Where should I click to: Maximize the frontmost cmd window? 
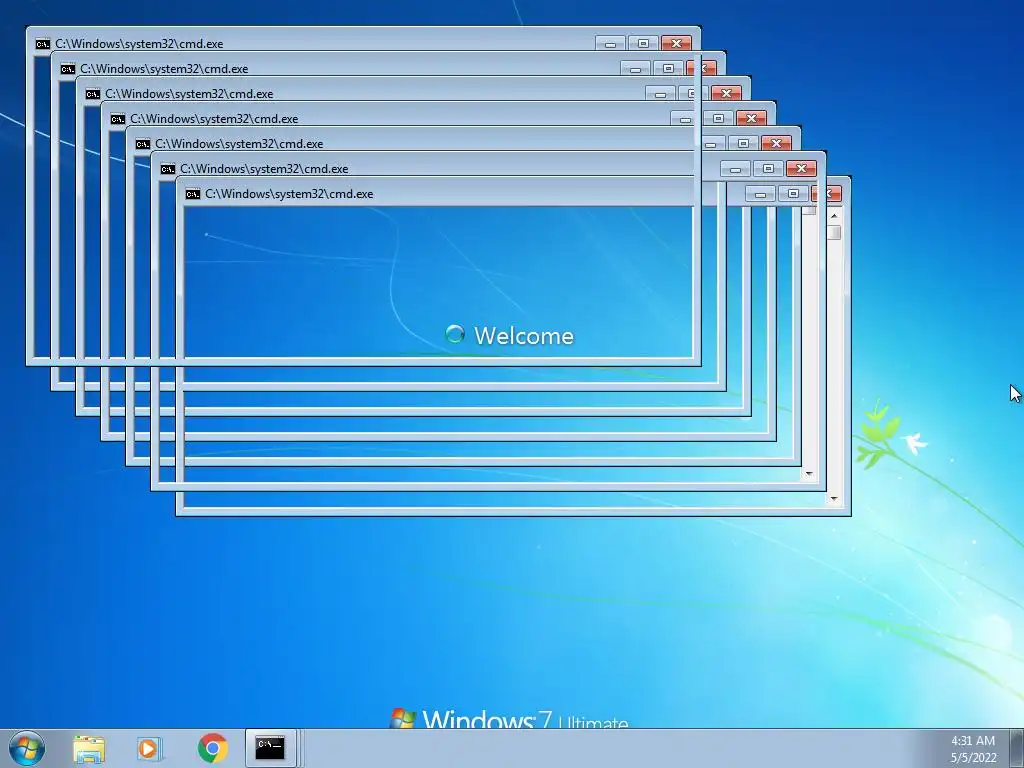tap(643, 44)
